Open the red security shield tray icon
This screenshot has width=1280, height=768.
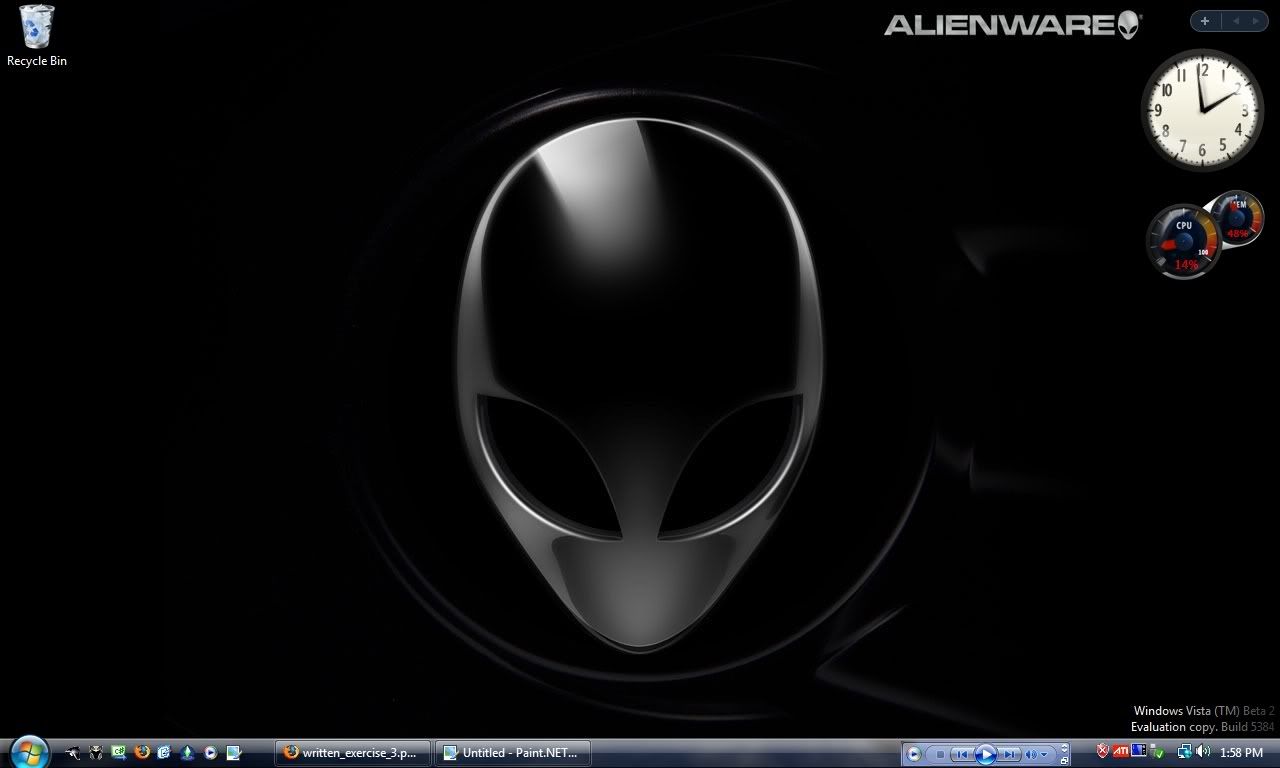coord(1103,751)
